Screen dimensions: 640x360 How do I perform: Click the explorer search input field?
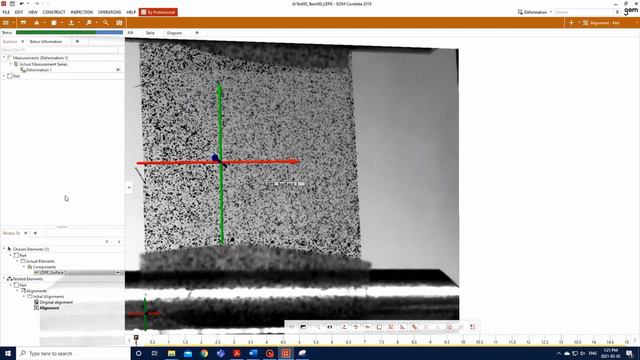(60, 50)
